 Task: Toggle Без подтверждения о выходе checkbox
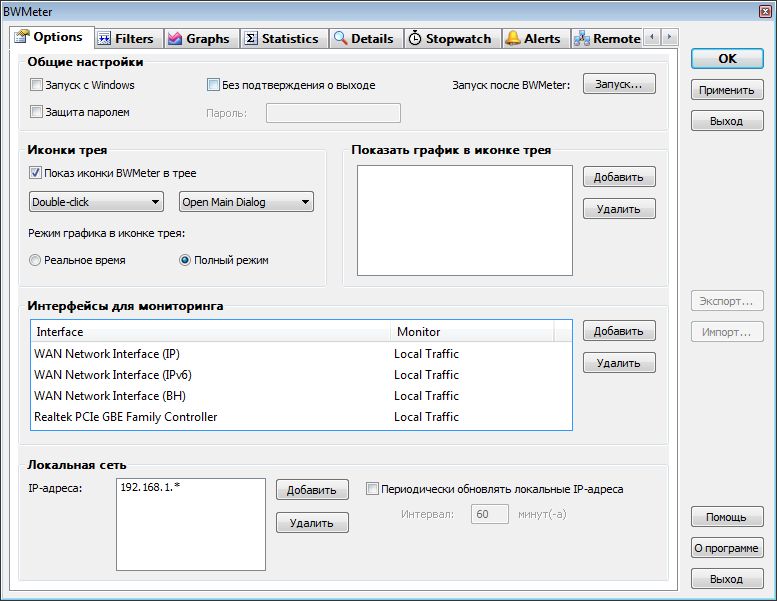[x=213, y=85]
